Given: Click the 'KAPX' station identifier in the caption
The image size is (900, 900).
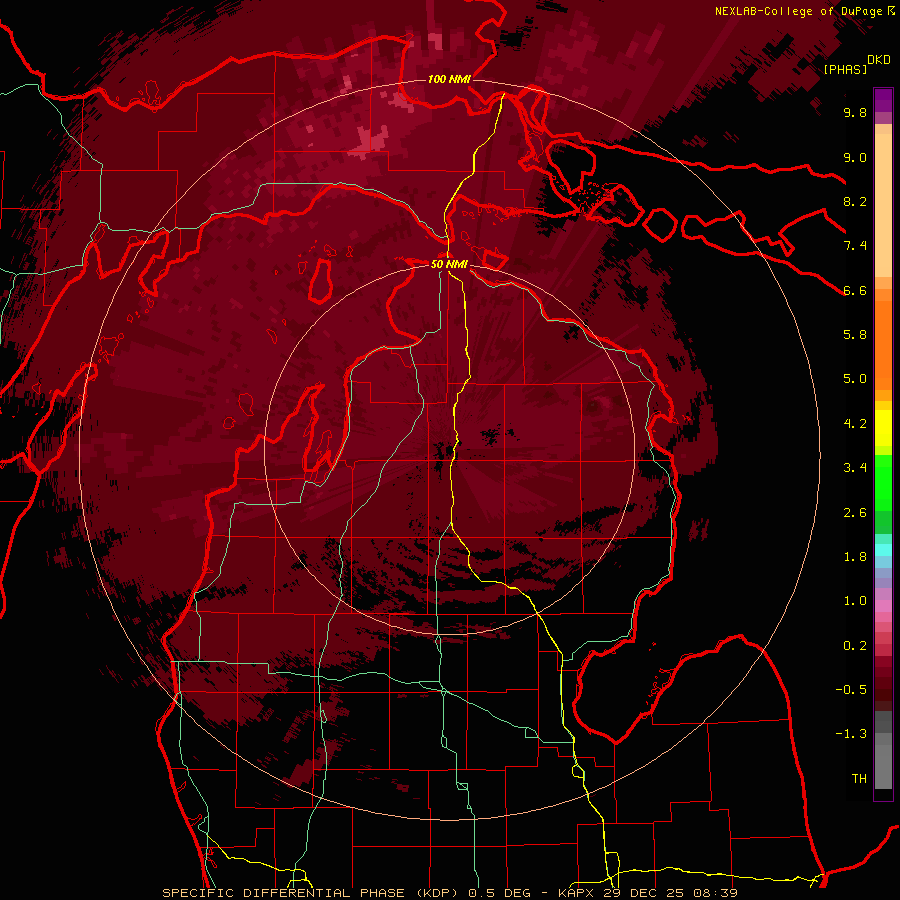Looking at the screenshot, I should pyautogui.click(x=576, y=893).
